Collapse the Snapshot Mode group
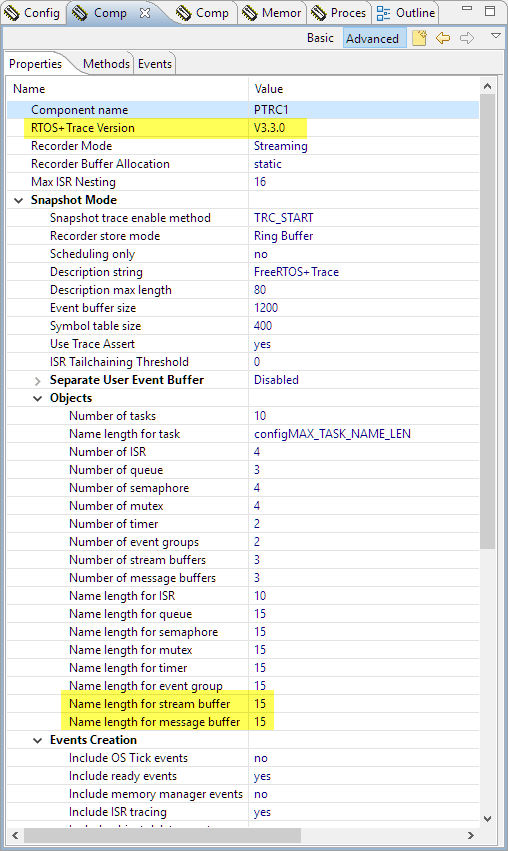508x851 pixels. tap(18, 200)
